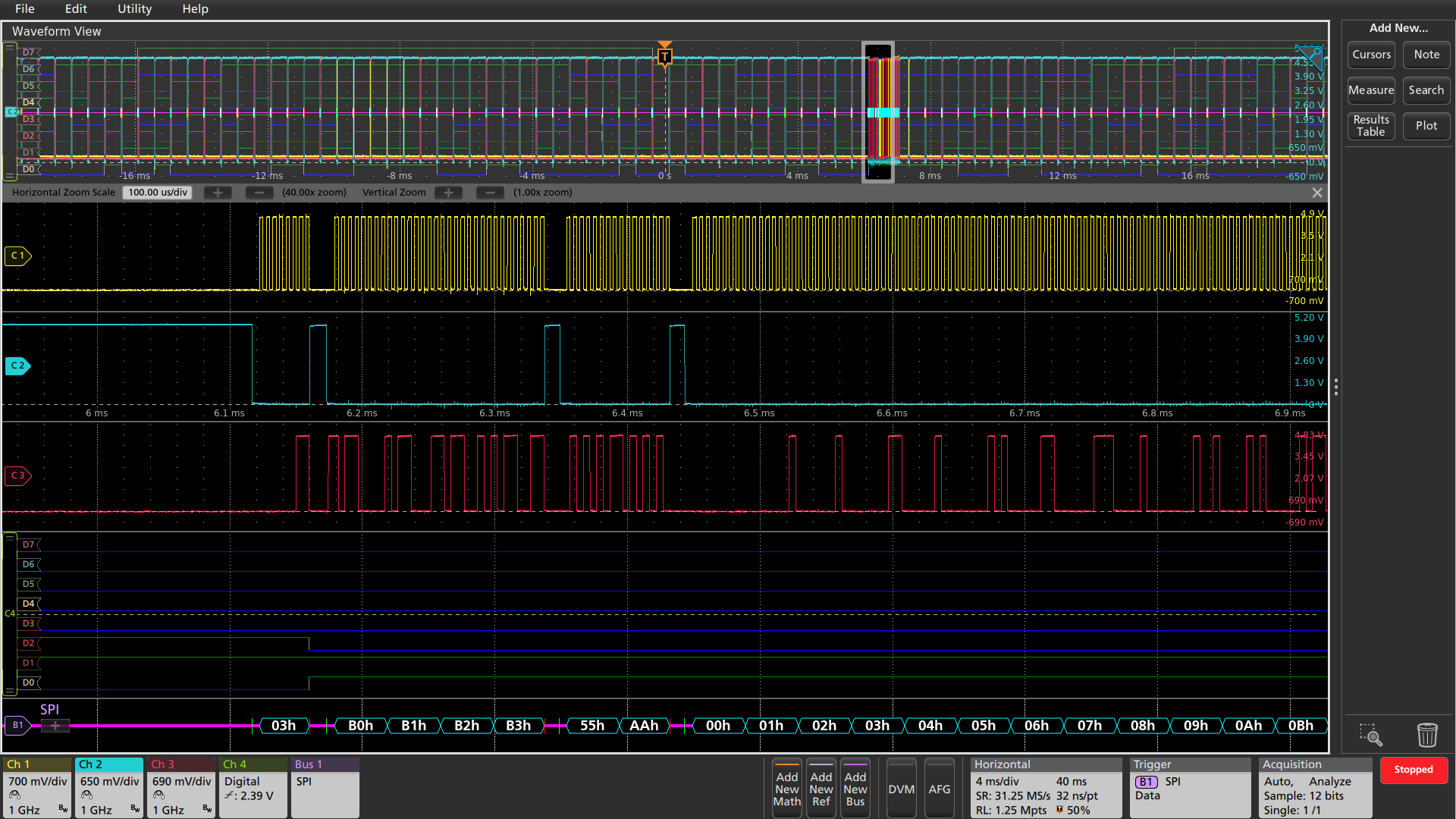Click the trash can delete icon

click(1426, 734)
